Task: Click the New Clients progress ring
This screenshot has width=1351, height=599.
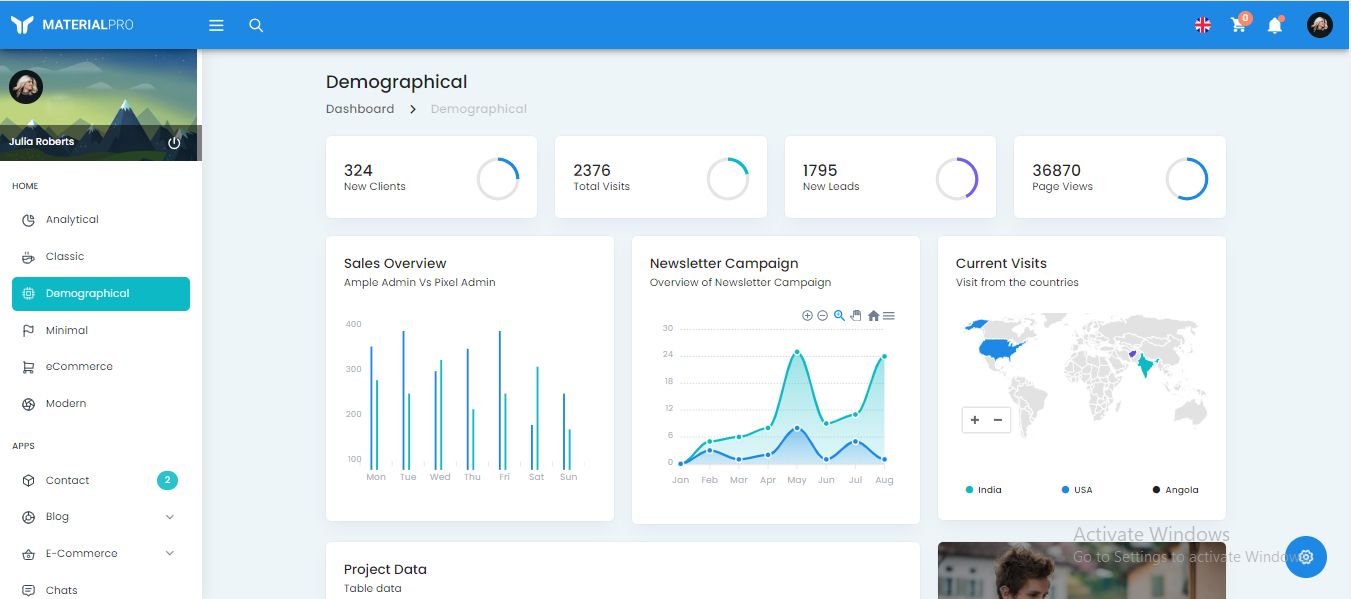Action: tap(498, 179)
